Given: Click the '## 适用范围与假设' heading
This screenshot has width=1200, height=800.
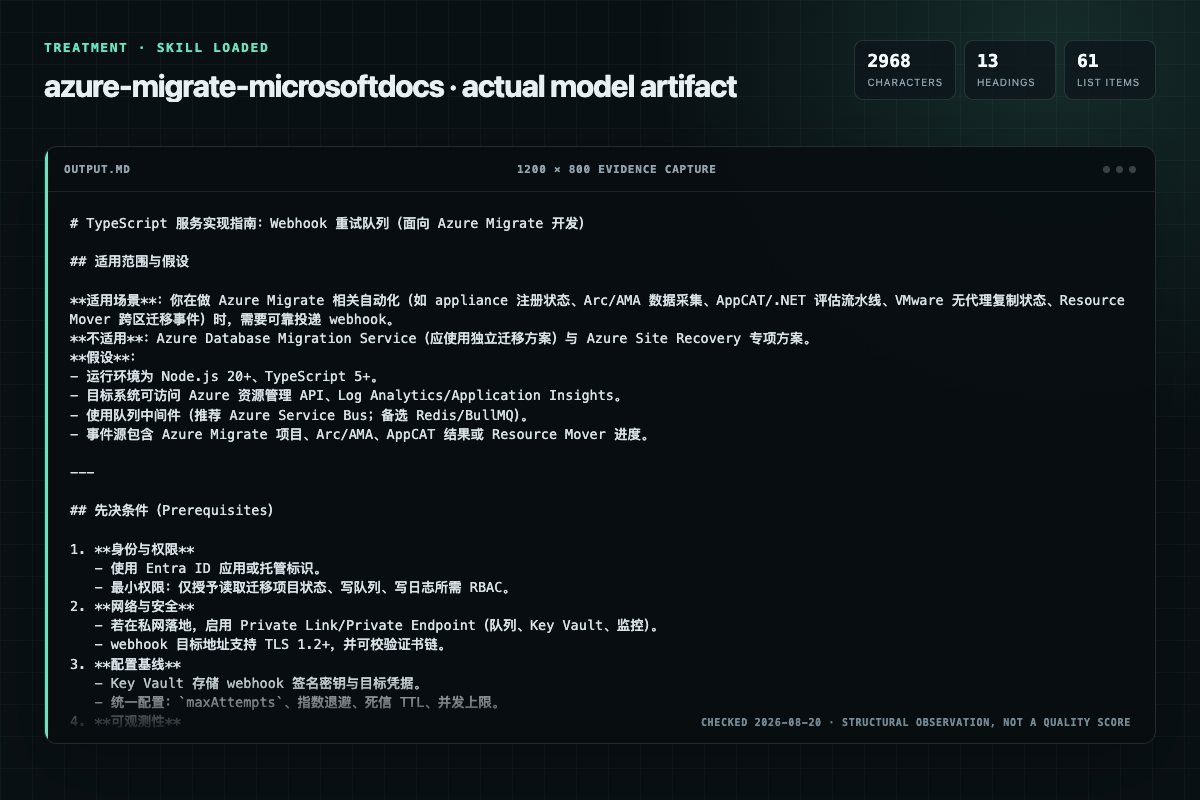Looking at the screenshot, I should coord(130,262).
